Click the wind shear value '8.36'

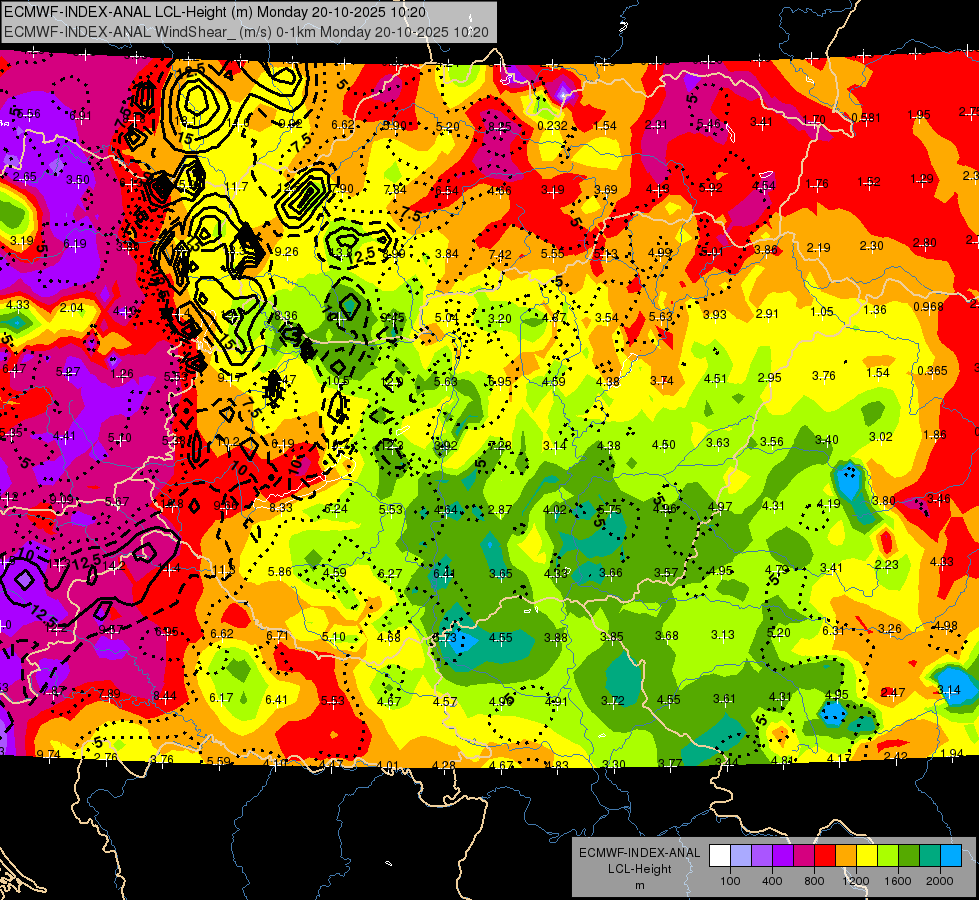point(286,316)
